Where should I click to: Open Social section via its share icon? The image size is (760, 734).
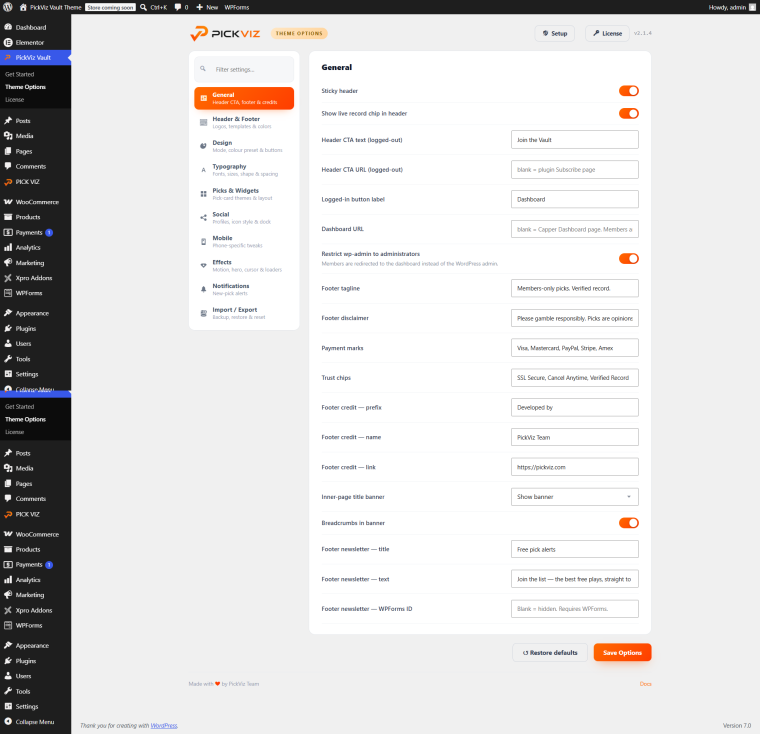point(204,218)
